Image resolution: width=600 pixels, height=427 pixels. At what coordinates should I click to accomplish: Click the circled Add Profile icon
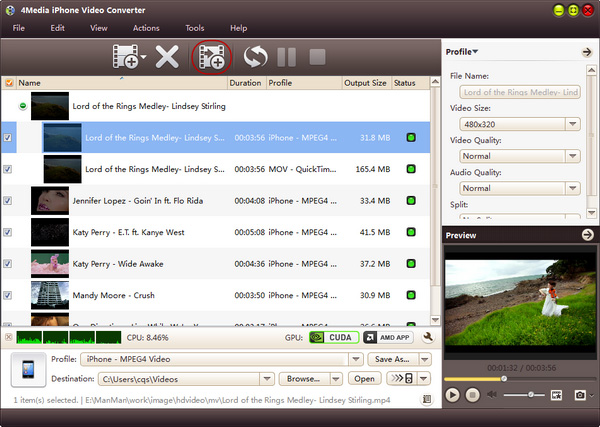coord(211,57)
